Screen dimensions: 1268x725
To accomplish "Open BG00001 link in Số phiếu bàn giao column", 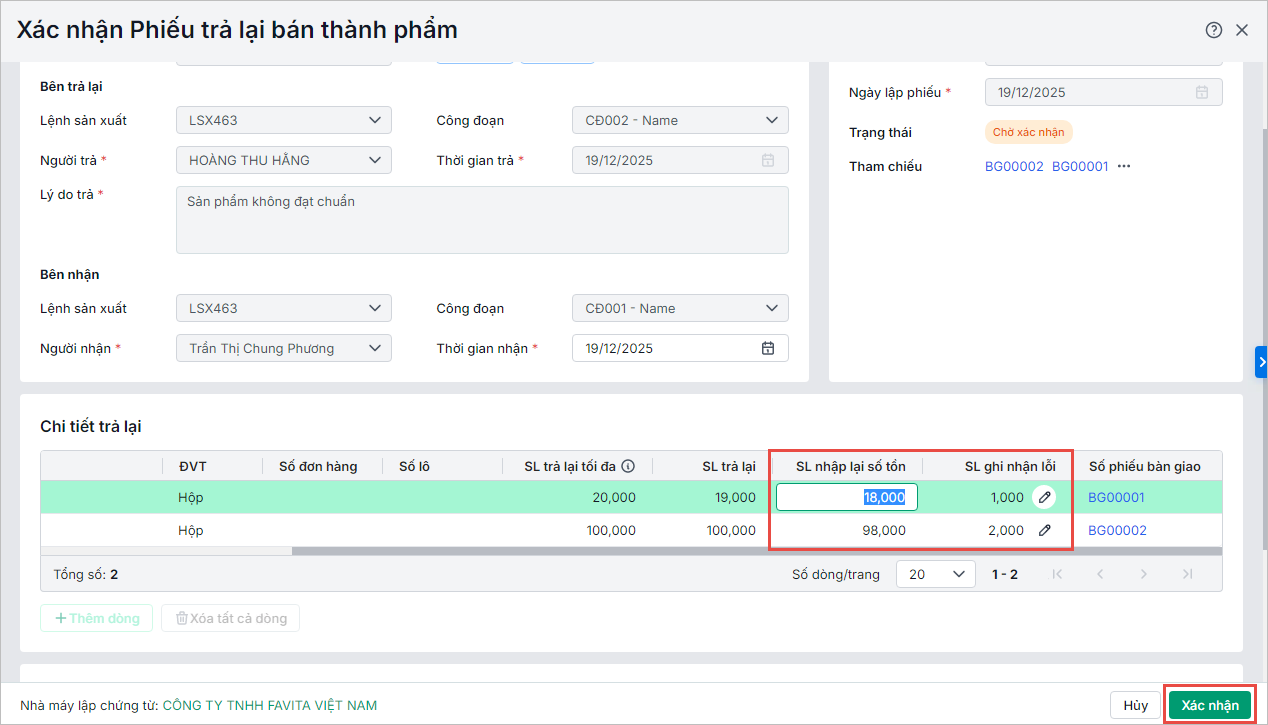I will (1116, 497).
